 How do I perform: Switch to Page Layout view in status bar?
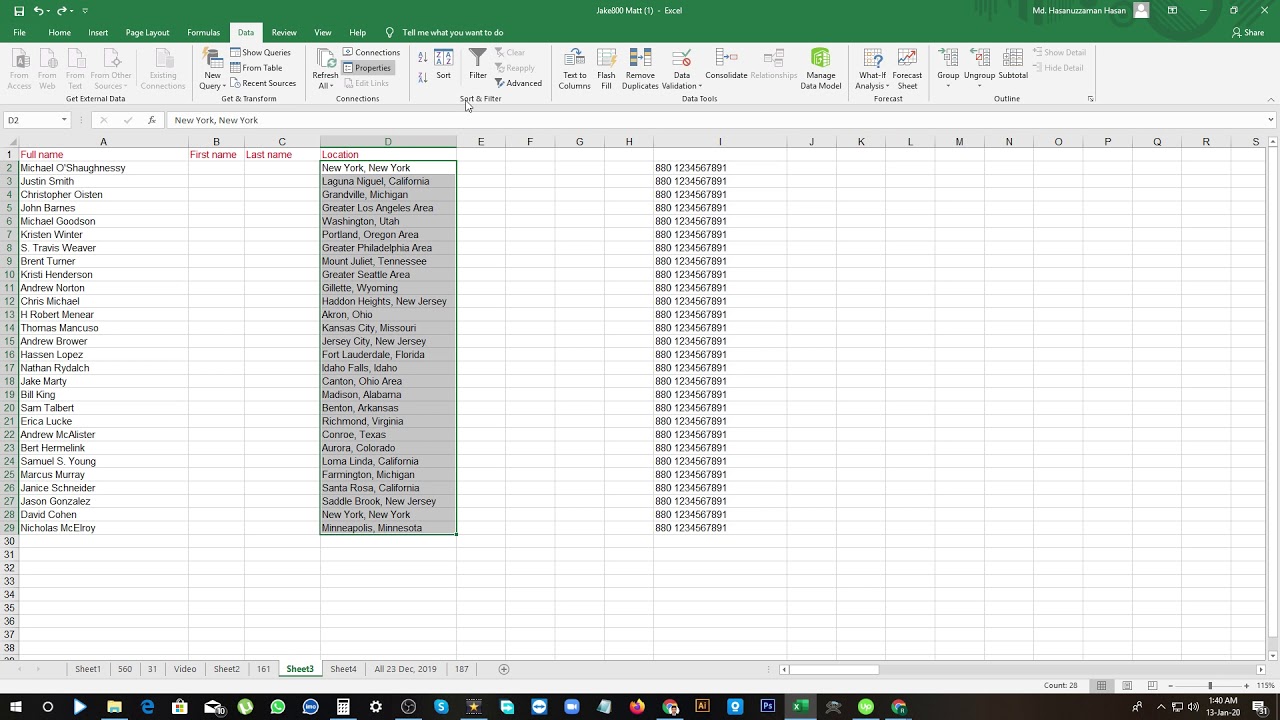(x=1127, y=685)
